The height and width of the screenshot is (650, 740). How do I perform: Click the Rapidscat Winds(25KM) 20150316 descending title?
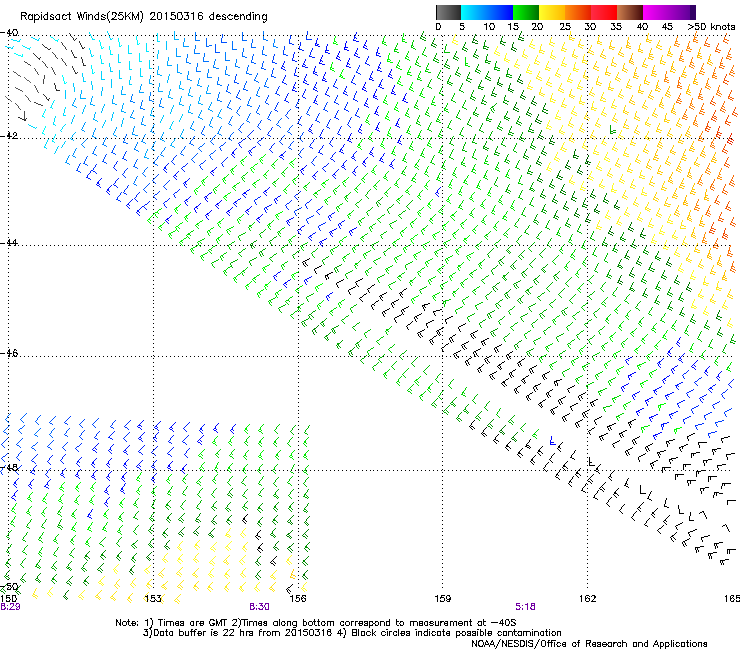[x=143, y=16]
